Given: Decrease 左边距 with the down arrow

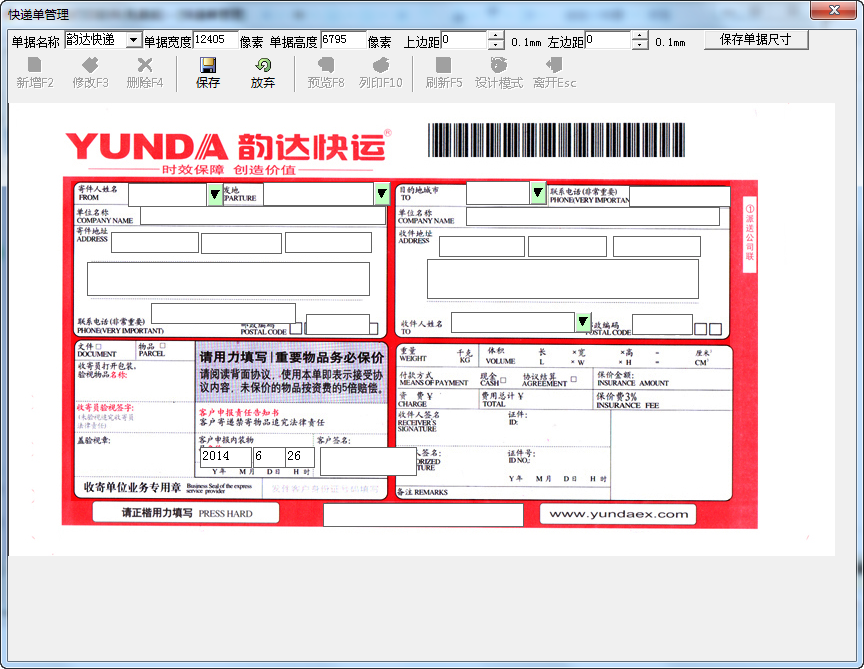Looking at the screenshot, I should (640, 45).
